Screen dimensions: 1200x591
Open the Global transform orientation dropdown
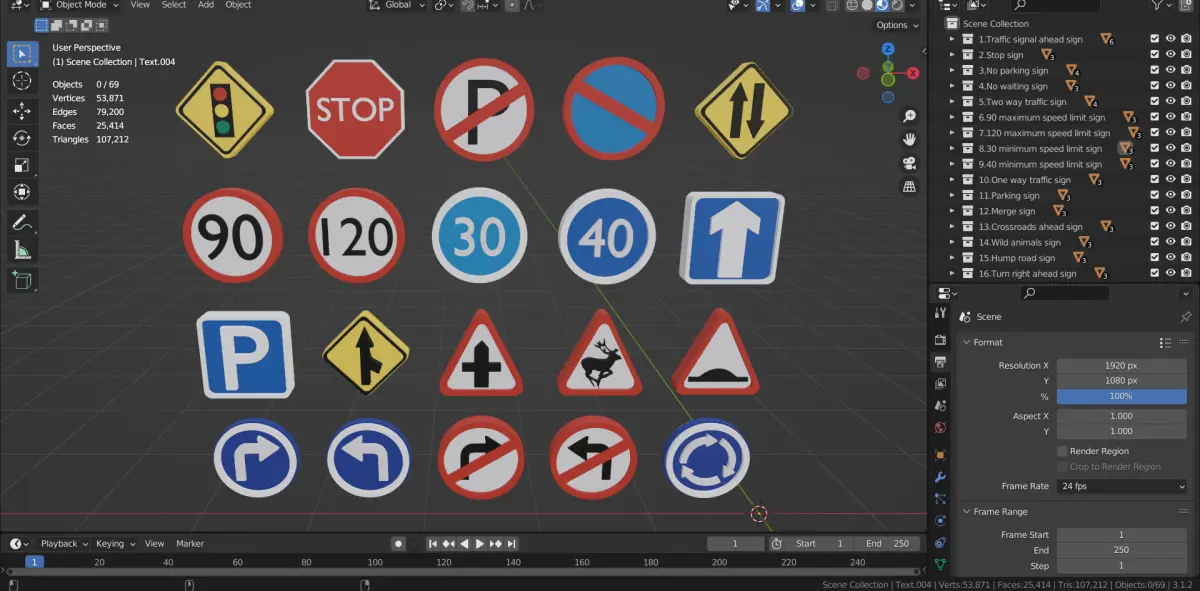pos(396,5)
